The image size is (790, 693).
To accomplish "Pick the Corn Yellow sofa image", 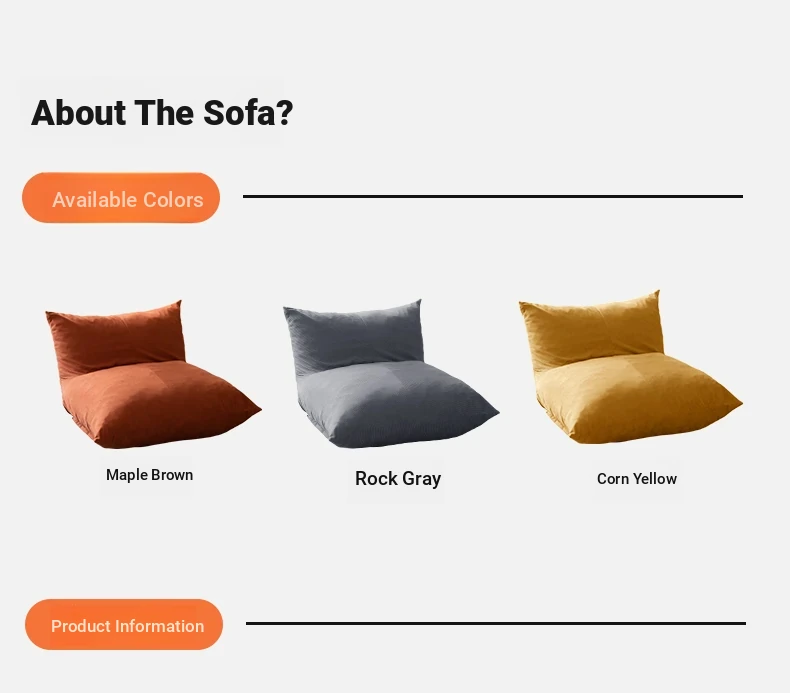I will (628, 368).
